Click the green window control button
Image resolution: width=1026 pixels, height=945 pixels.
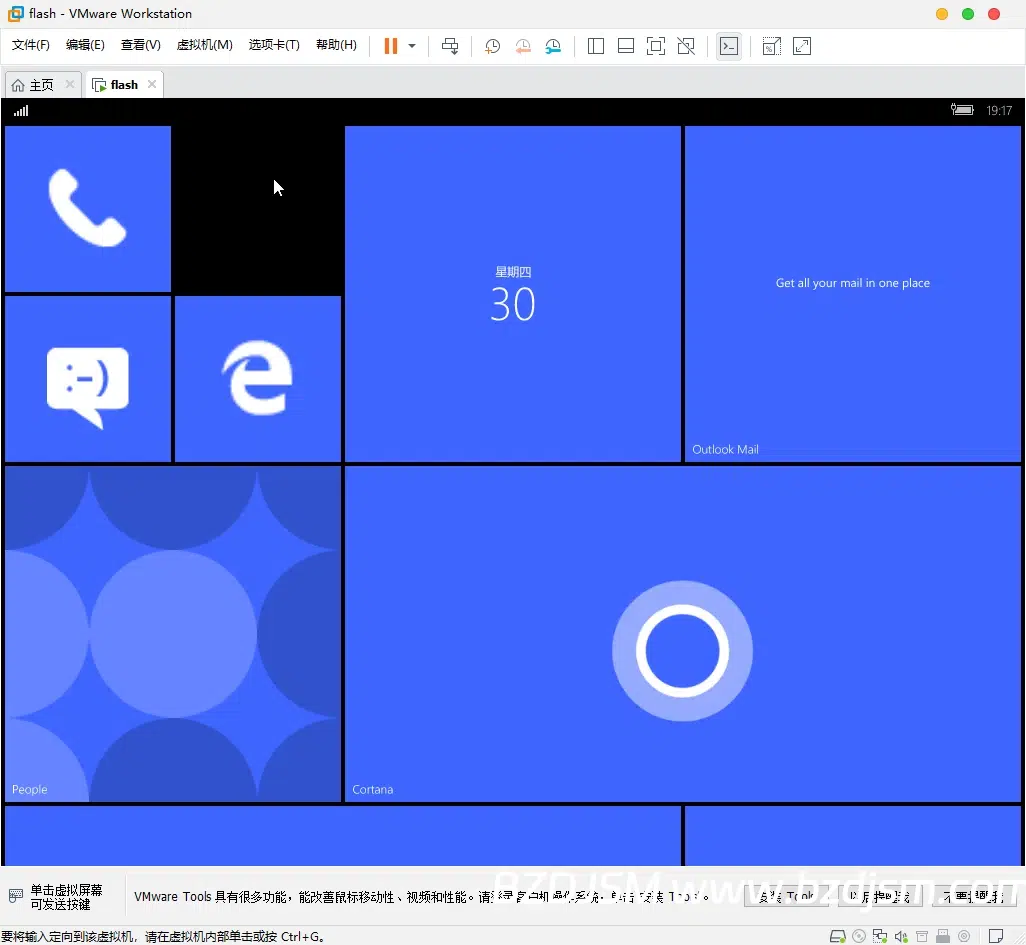[968, 14]
